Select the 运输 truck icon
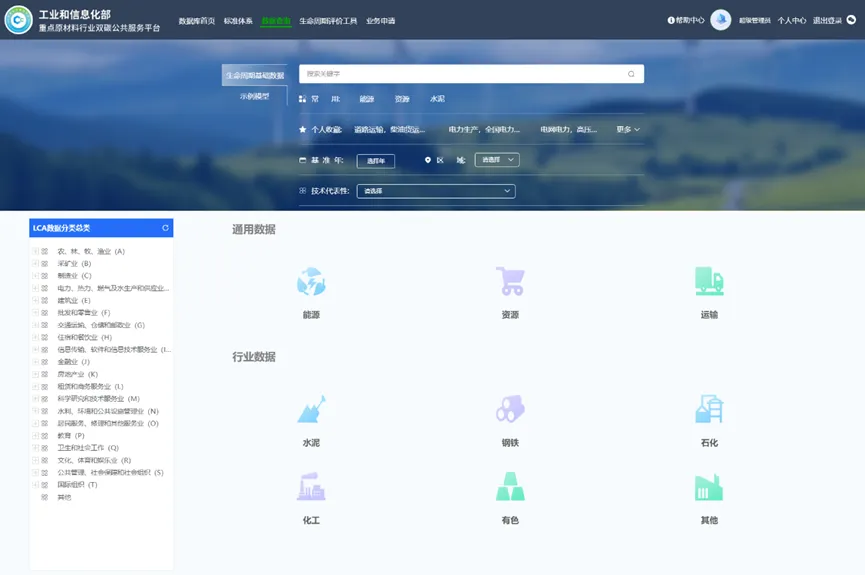The image size is (865, 575). tap(709, 282)
